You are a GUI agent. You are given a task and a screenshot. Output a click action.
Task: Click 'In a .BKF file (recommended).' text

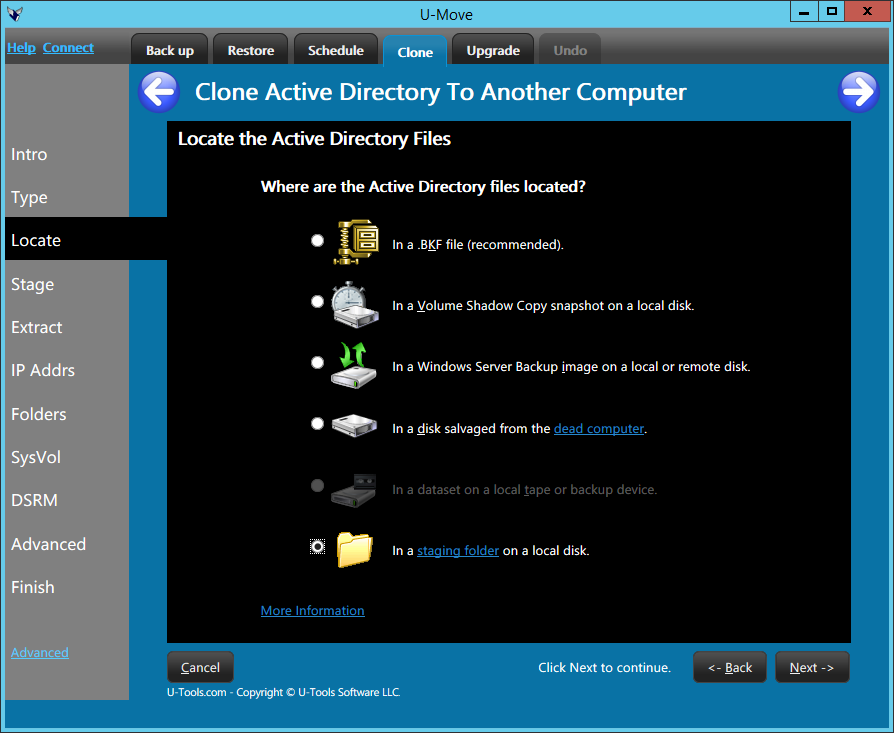click(478, 245)
